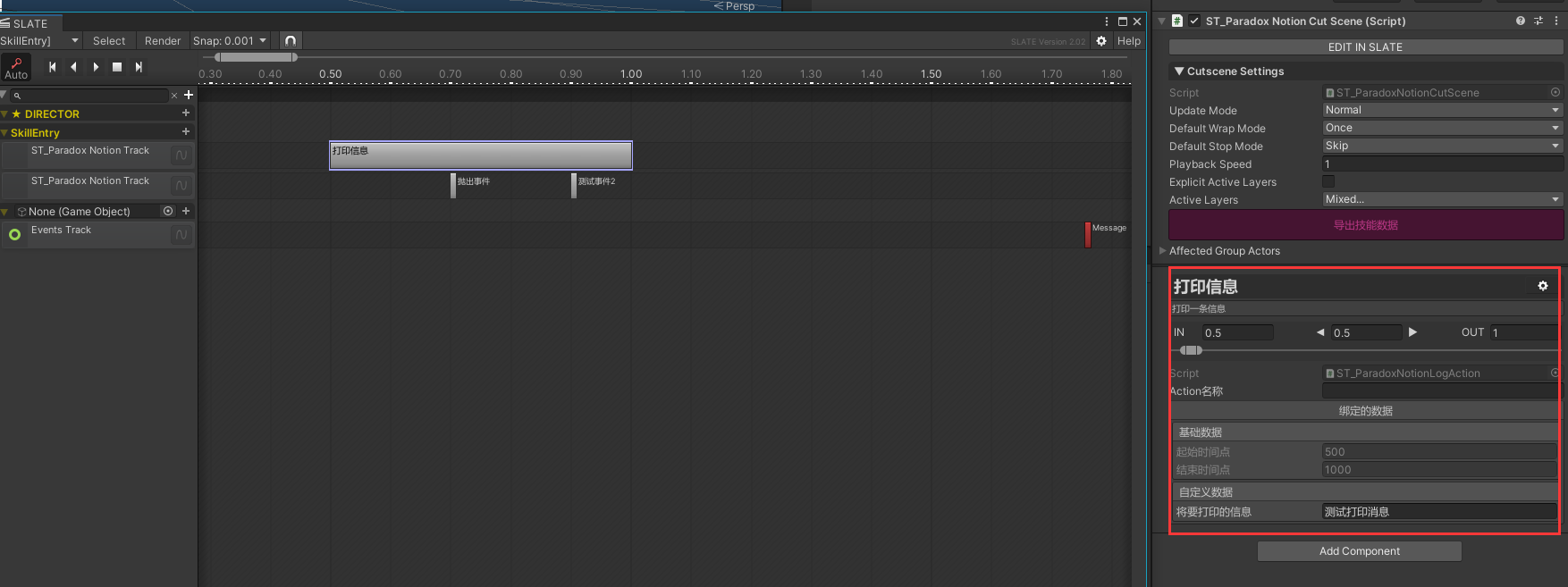Step one frame backward
This screenshot has height=587, width=1568.
[x=73, y=67]
